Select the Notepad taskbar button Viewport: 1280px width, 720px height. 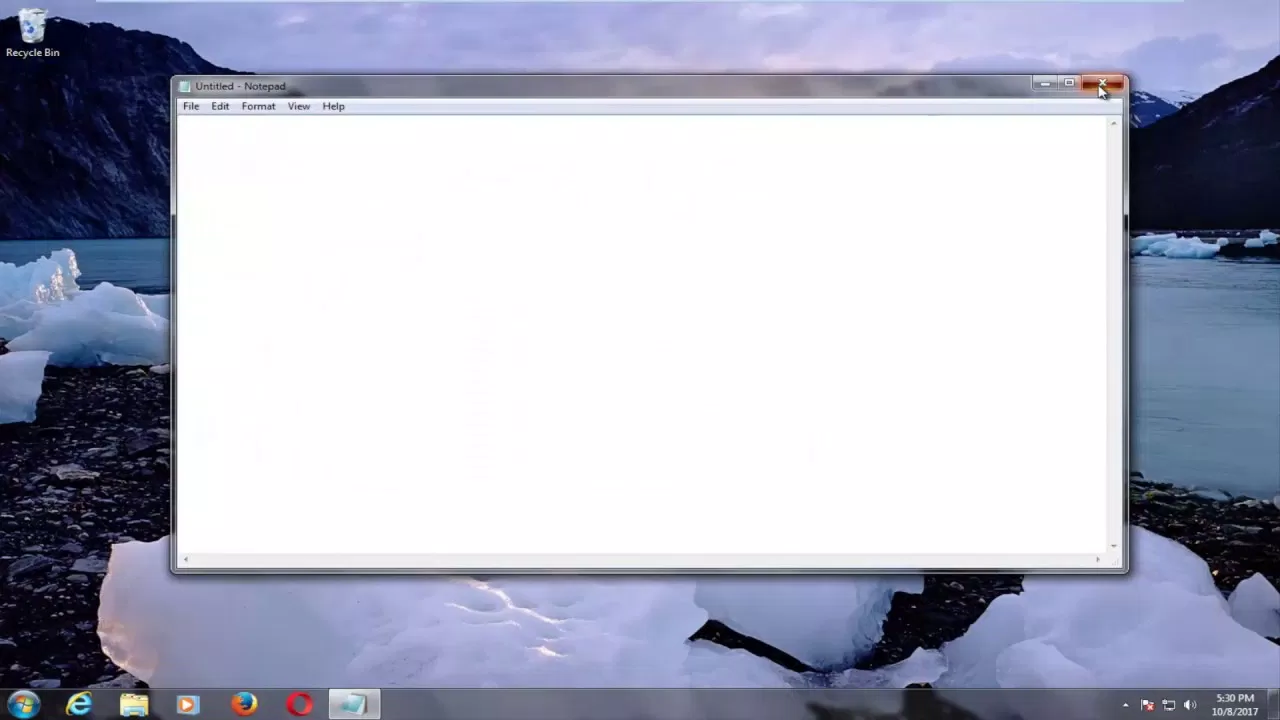[352, 704]
